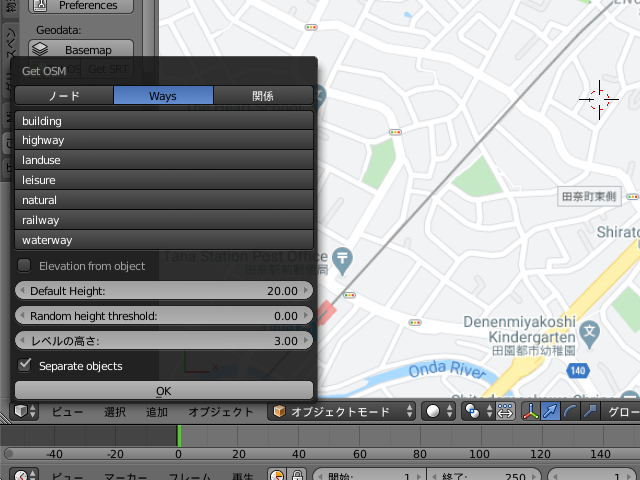
Task: Click the Onda River label on map
Action: coord(447,369)
